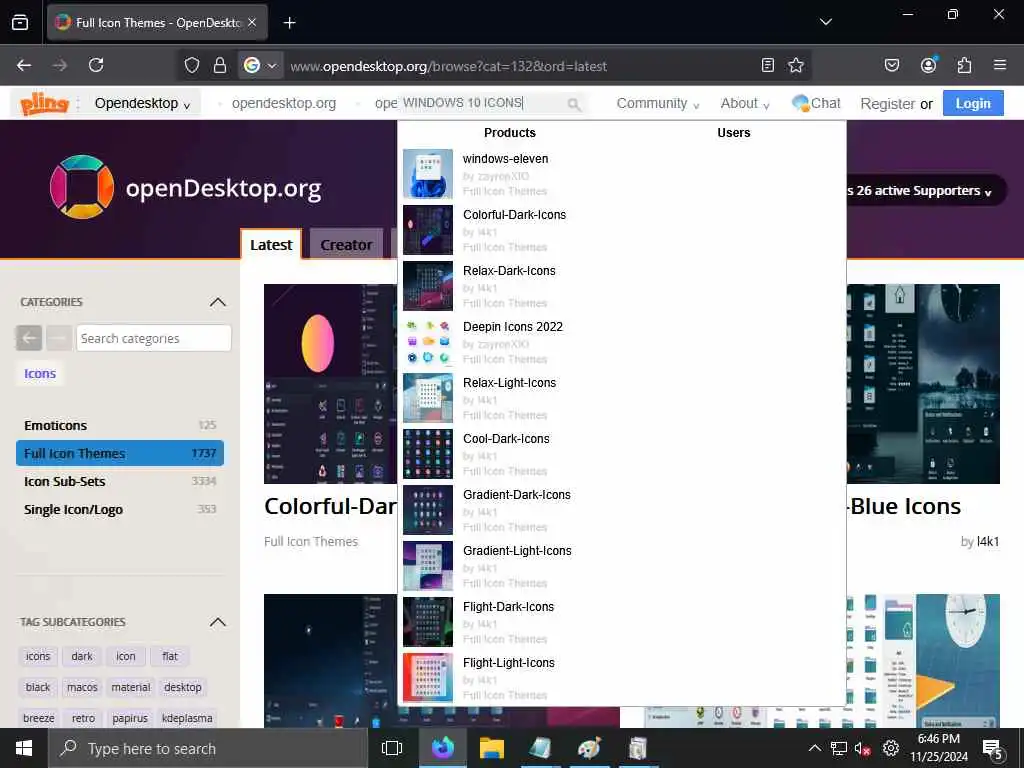The width and height of the screenshot is (1024, 768).
Task: Click the l4k1 author link
Action: tap(987, 541)
